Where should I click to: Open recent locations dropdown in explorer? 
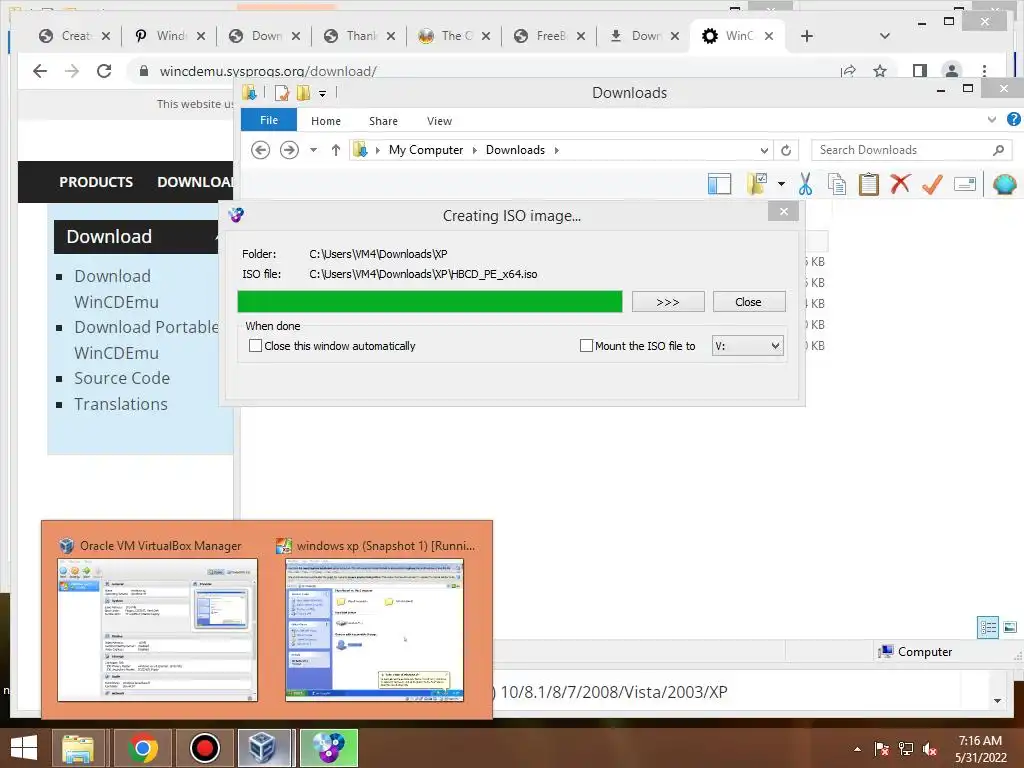[313, 150]
